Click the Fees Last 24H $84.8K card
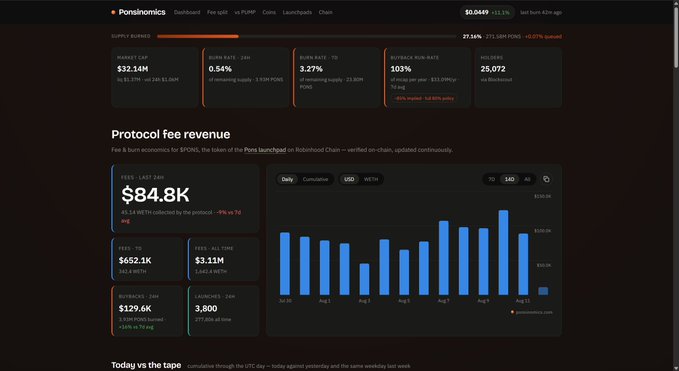This screenshot has width=679, height=371. tap(185, 199)
